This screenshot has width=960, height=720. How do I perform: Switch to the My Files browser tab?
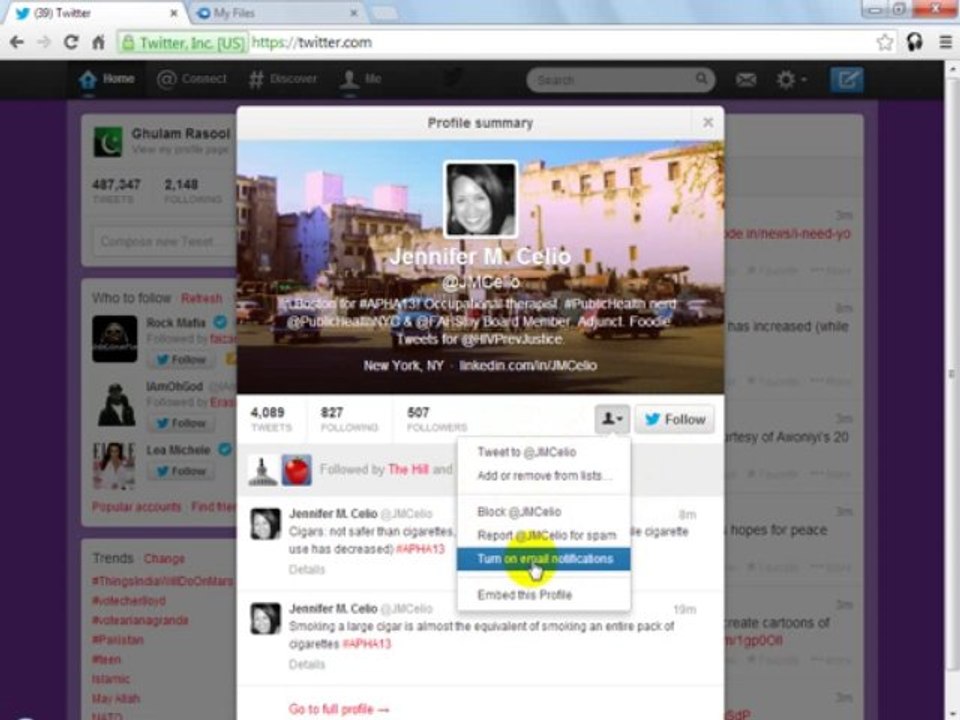[277, 13]
